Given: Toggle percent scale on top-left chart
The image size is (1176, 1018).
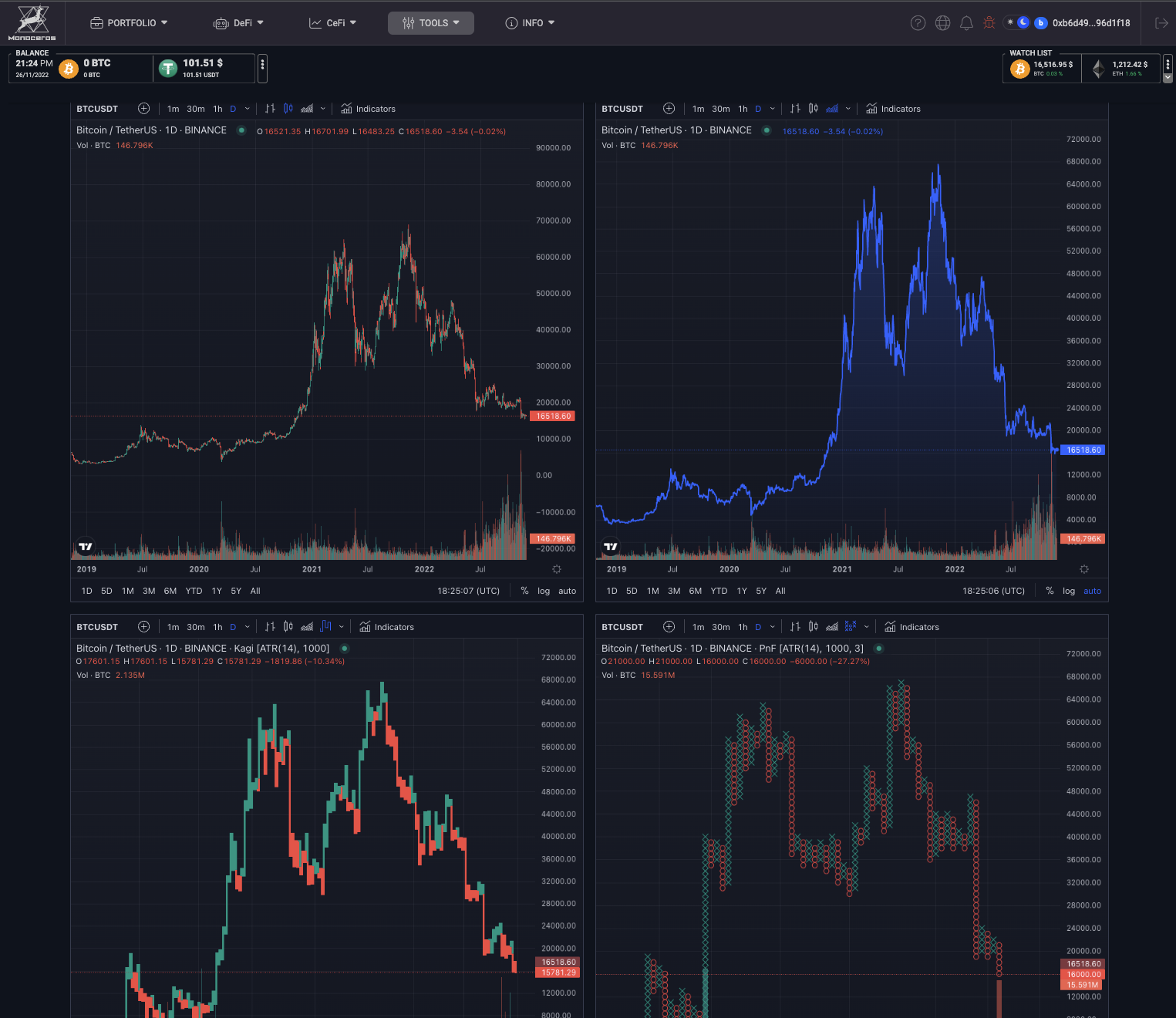Looking at the screenshot, I should coord(524,592).
